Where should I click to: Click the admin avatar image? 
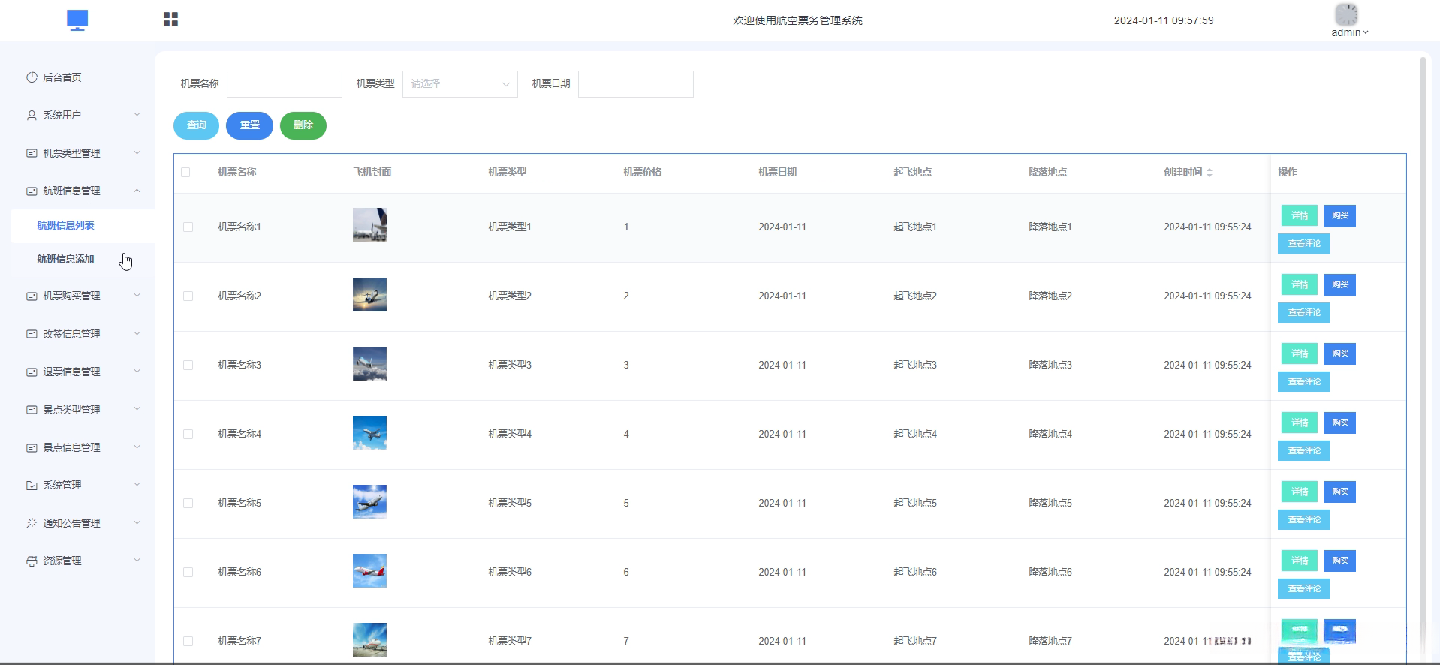[1347, 14]
